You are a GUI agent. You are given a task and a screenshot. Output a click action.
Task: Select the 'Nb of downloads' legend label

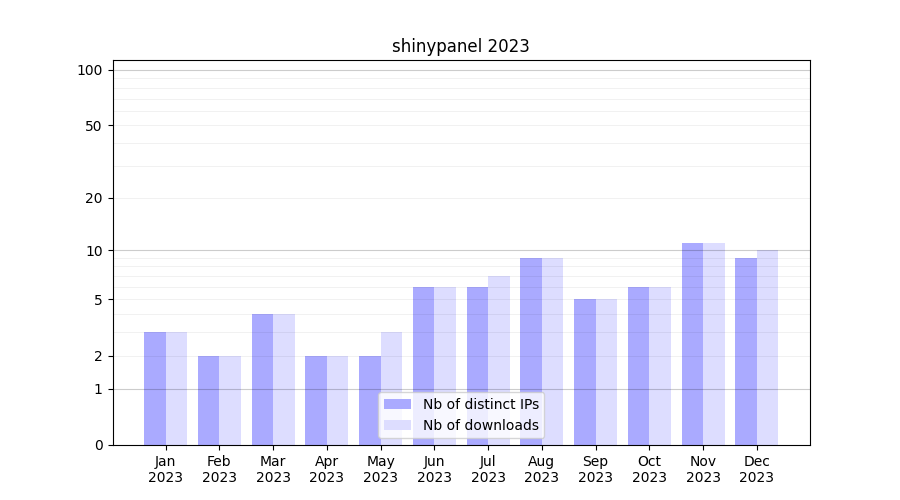tap(480, 425)
